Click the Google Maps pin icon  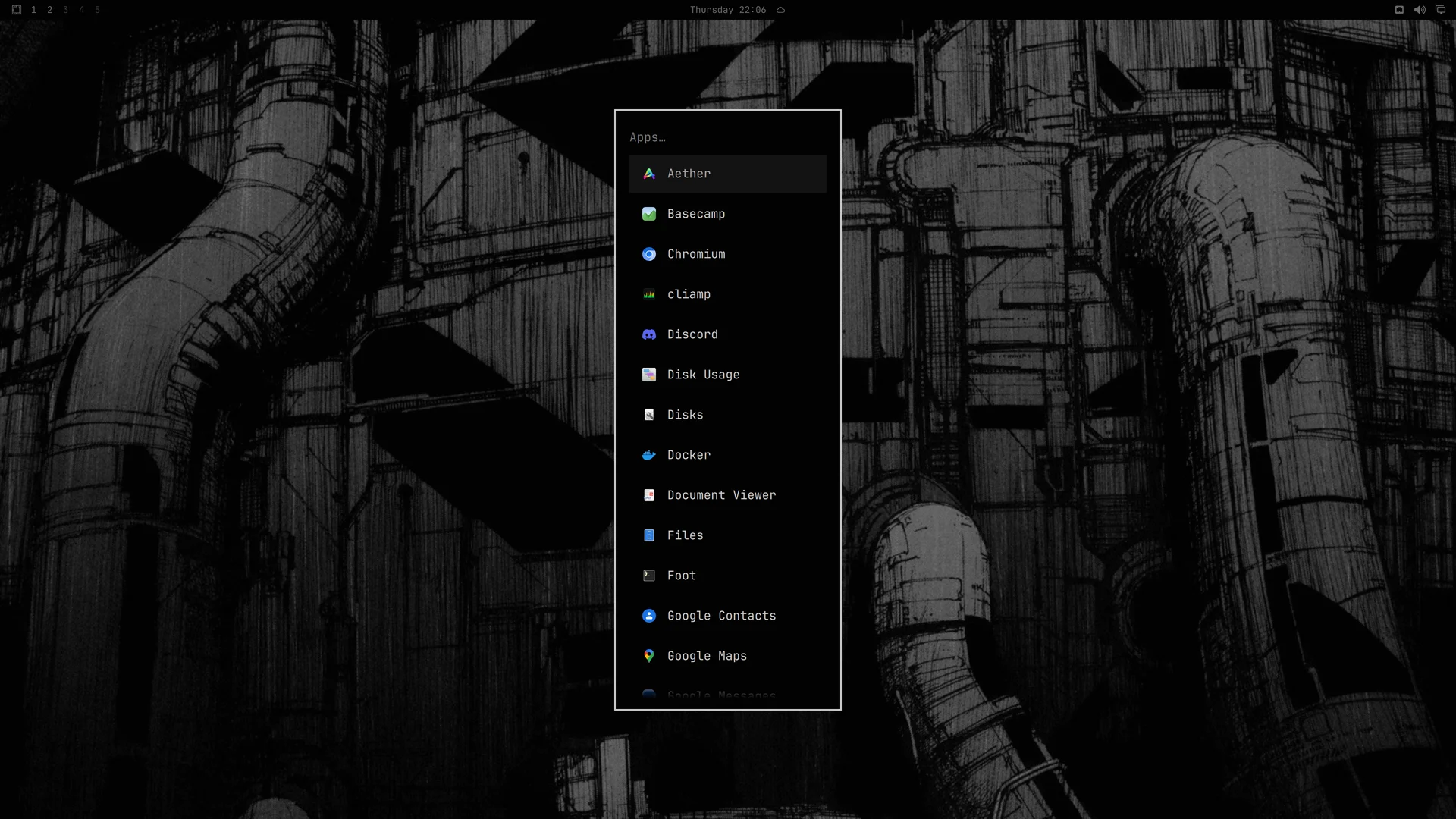click(x=649, y=656)
